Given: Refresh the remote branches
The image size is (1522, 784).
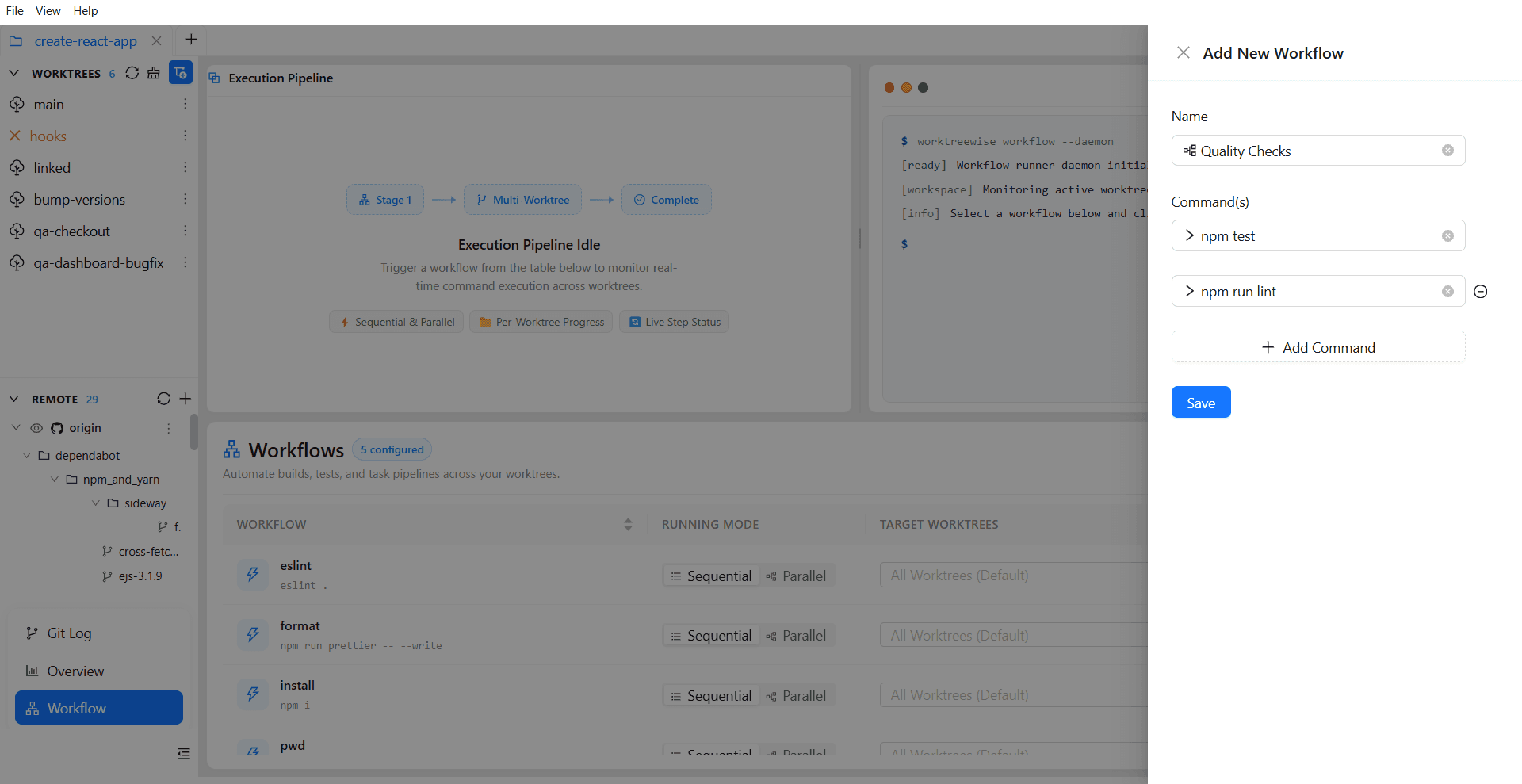Looking at the screenshot, I should [164, 399].
